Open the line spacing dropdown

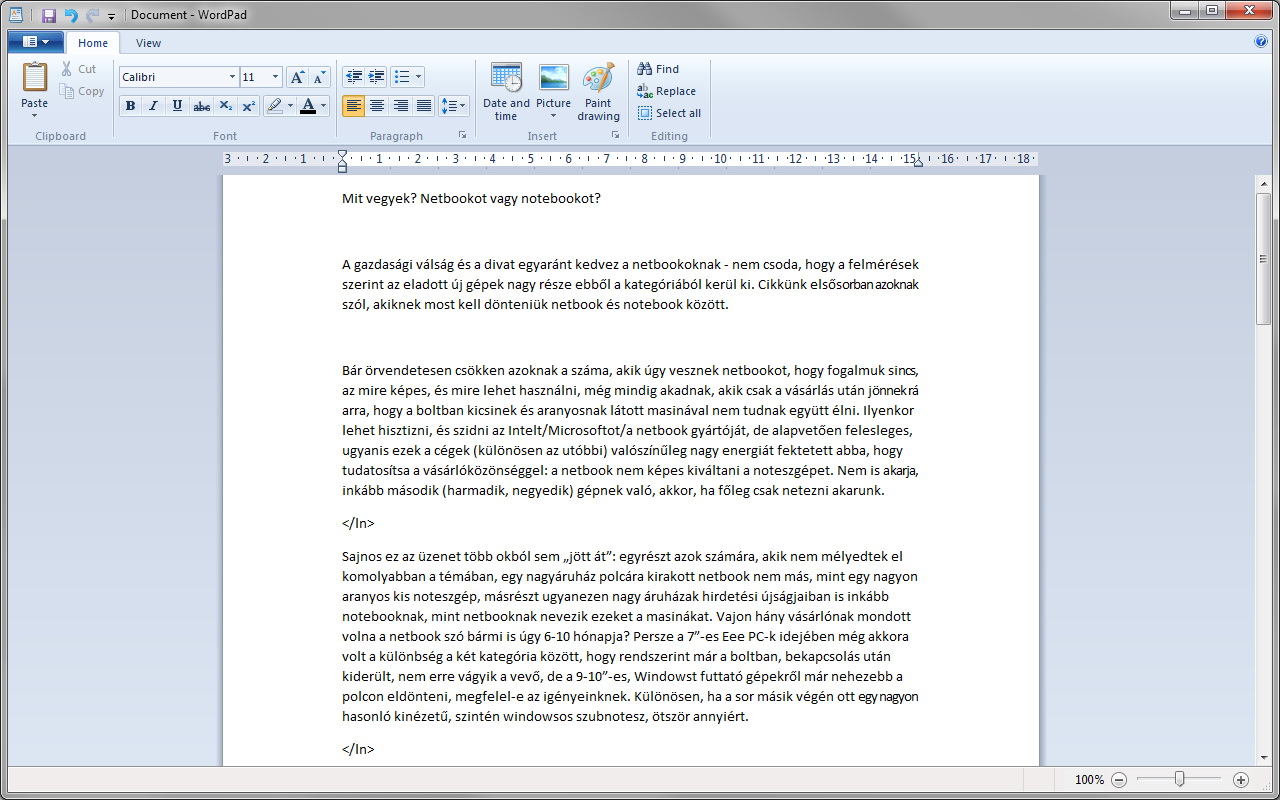[454, 105]
